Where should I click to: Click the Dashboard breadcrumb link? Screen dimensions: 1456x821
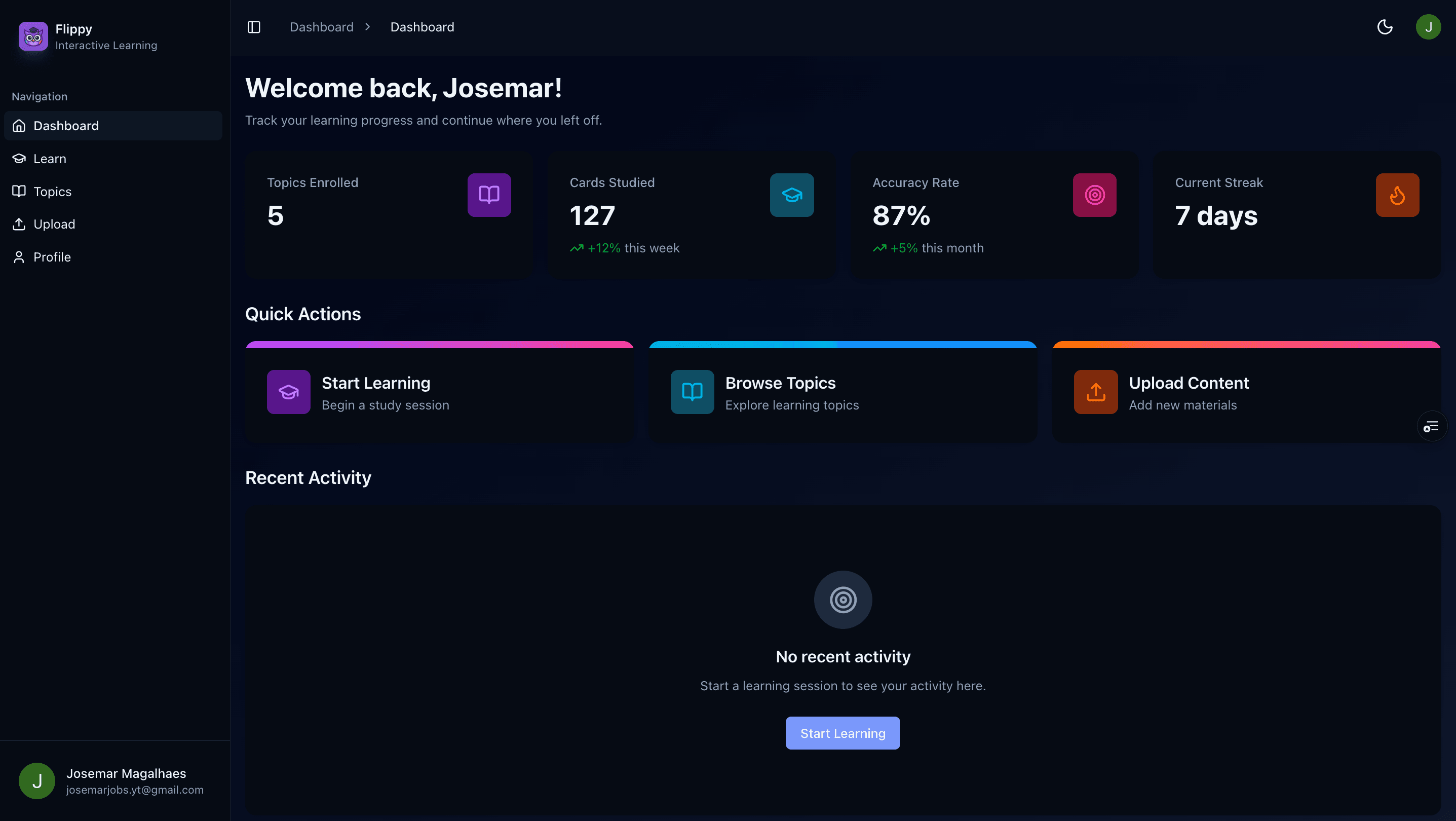(321, 26)
